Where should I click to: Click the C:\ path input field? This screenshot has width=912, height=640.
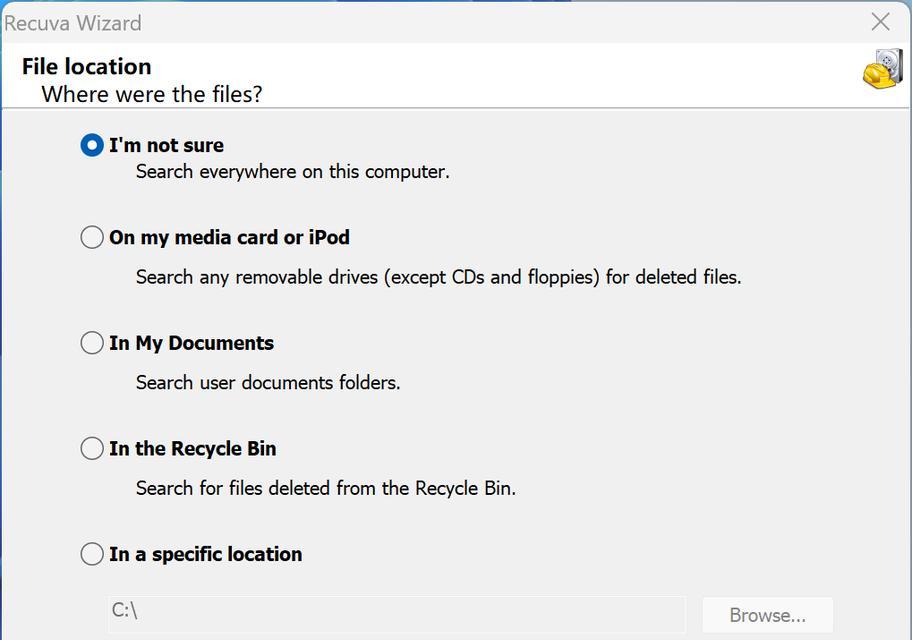(x=397, y=614)
